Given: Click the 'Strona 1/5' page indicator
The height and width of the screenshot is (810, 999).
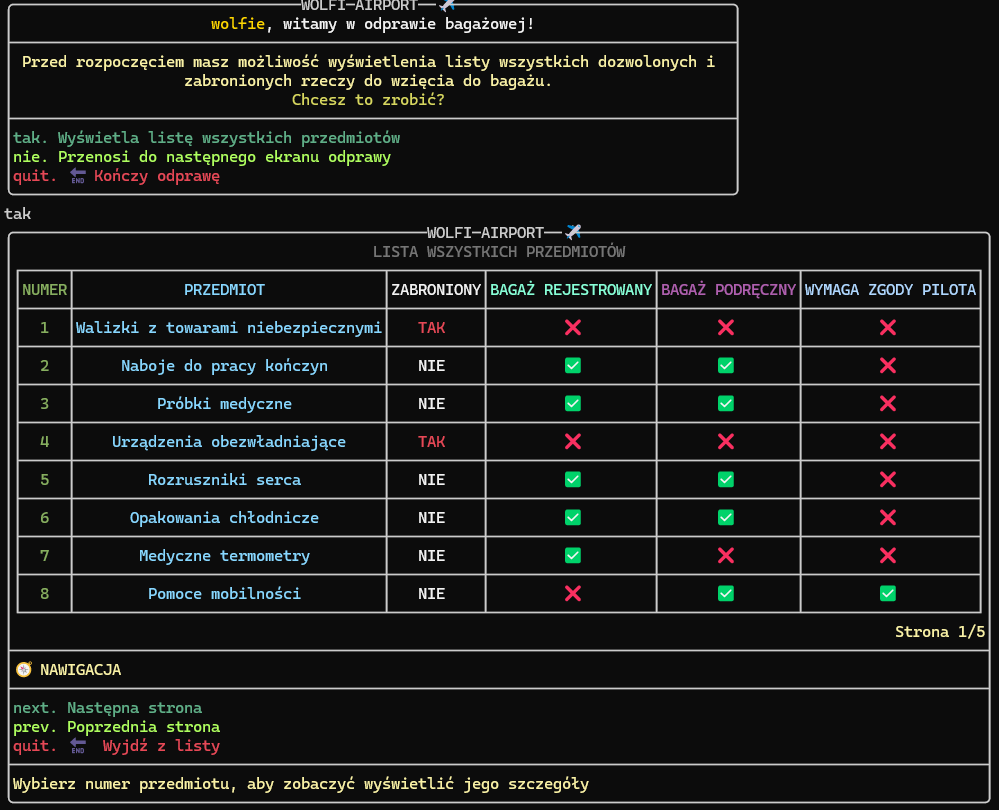Looking at the screenshot, I should [940, 632].
